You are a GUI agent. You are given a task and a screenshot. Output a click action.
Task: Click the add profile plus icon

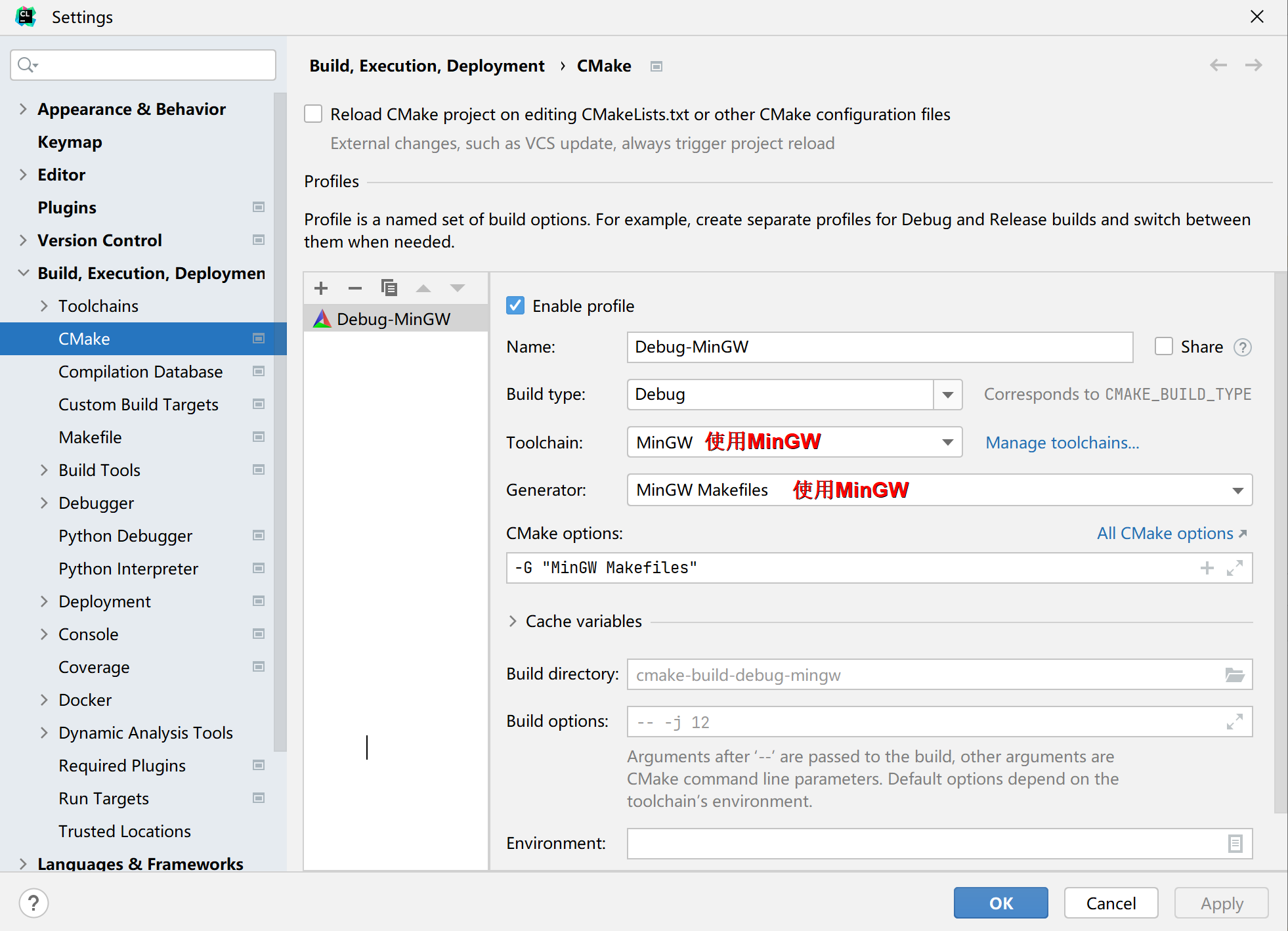pos(321,288)
